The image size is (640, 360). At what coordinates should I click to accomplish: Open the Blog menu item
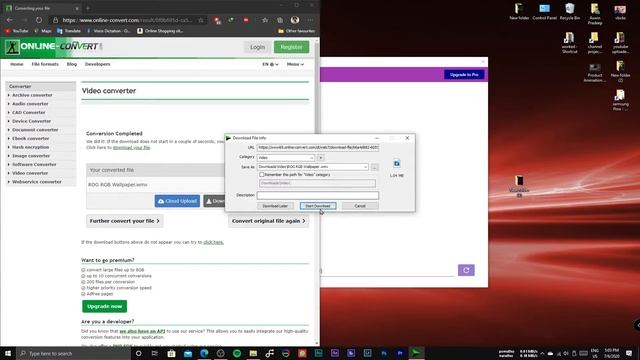click(72, 64)
